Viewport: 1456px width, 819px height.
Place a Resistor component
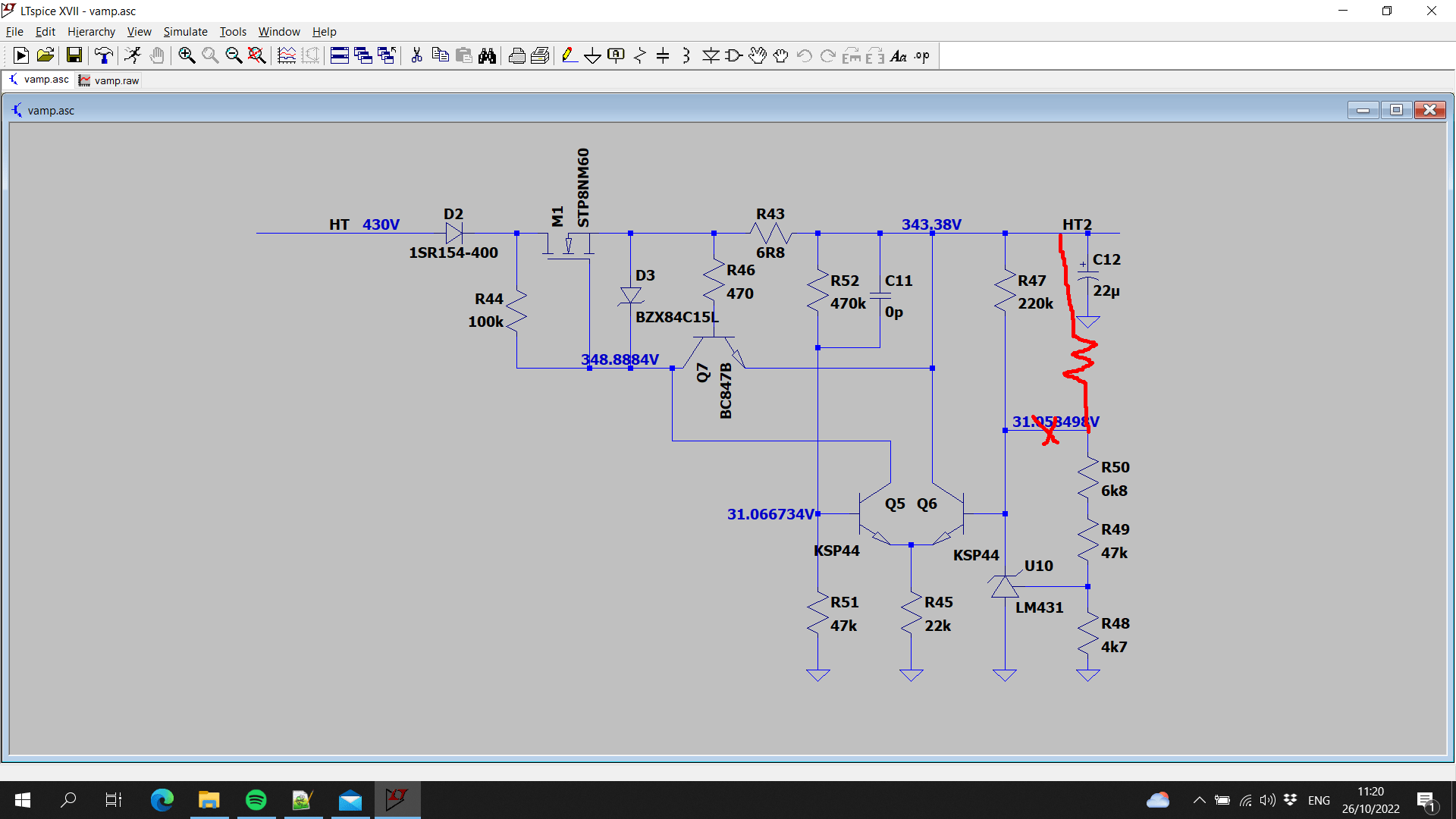tap(640, 55)
